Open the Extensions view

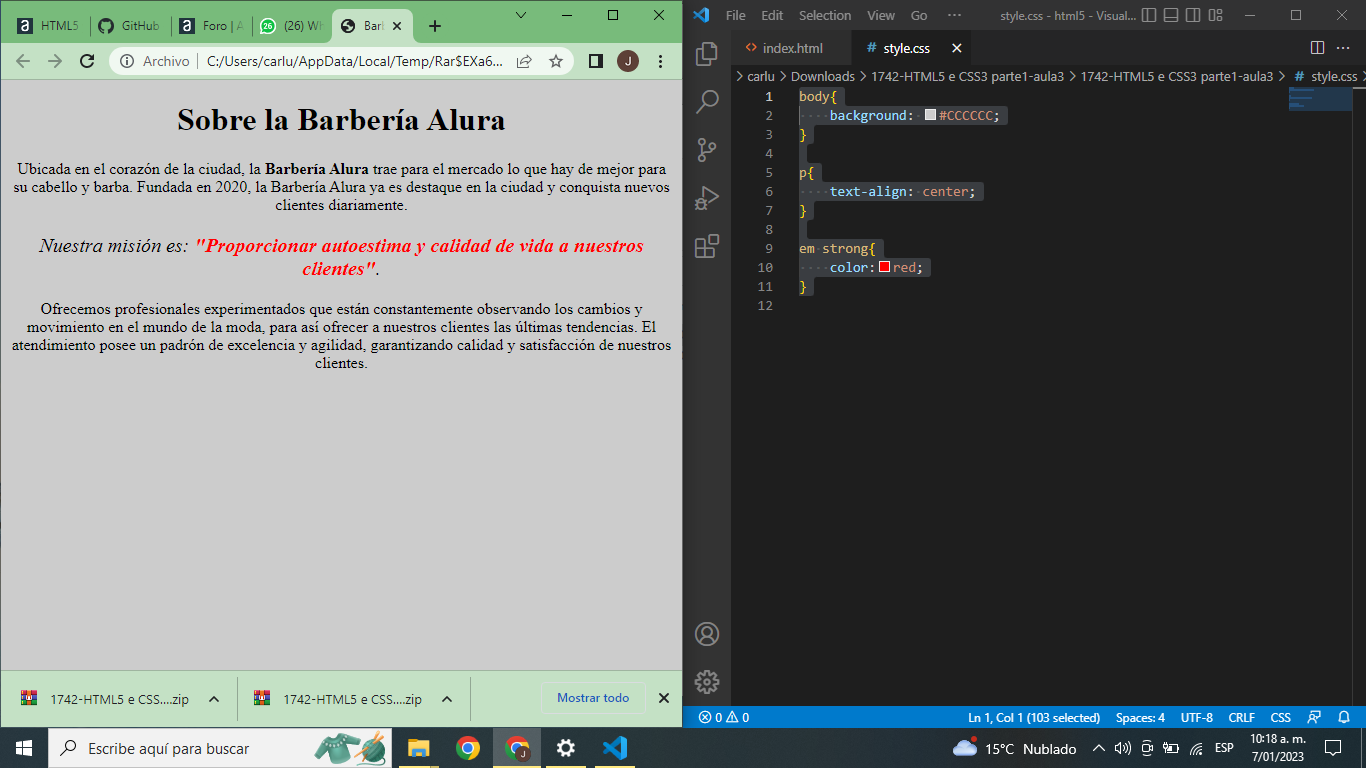(707, 246)
